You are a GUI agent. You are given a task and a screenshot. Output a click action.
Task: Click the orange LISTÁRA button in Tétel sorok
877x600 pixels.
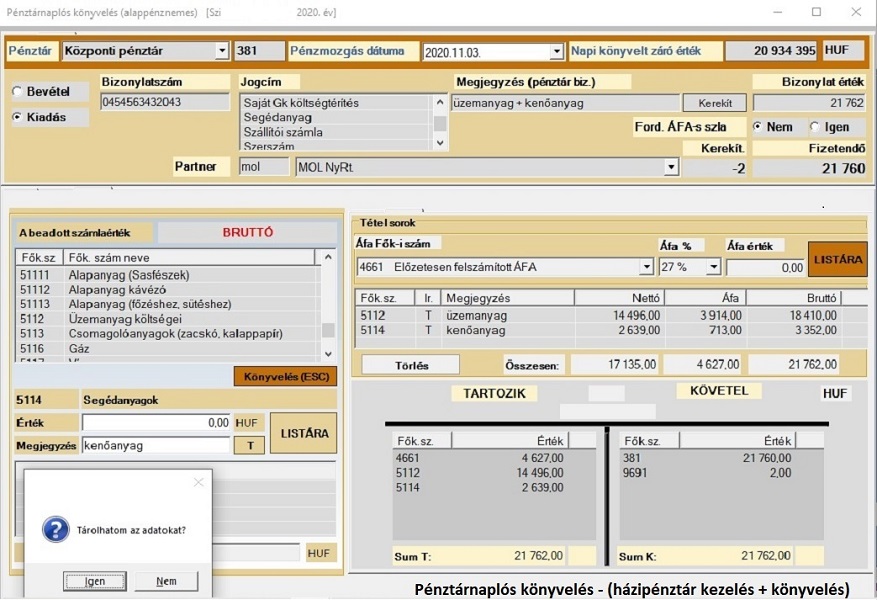pos(839,258)
